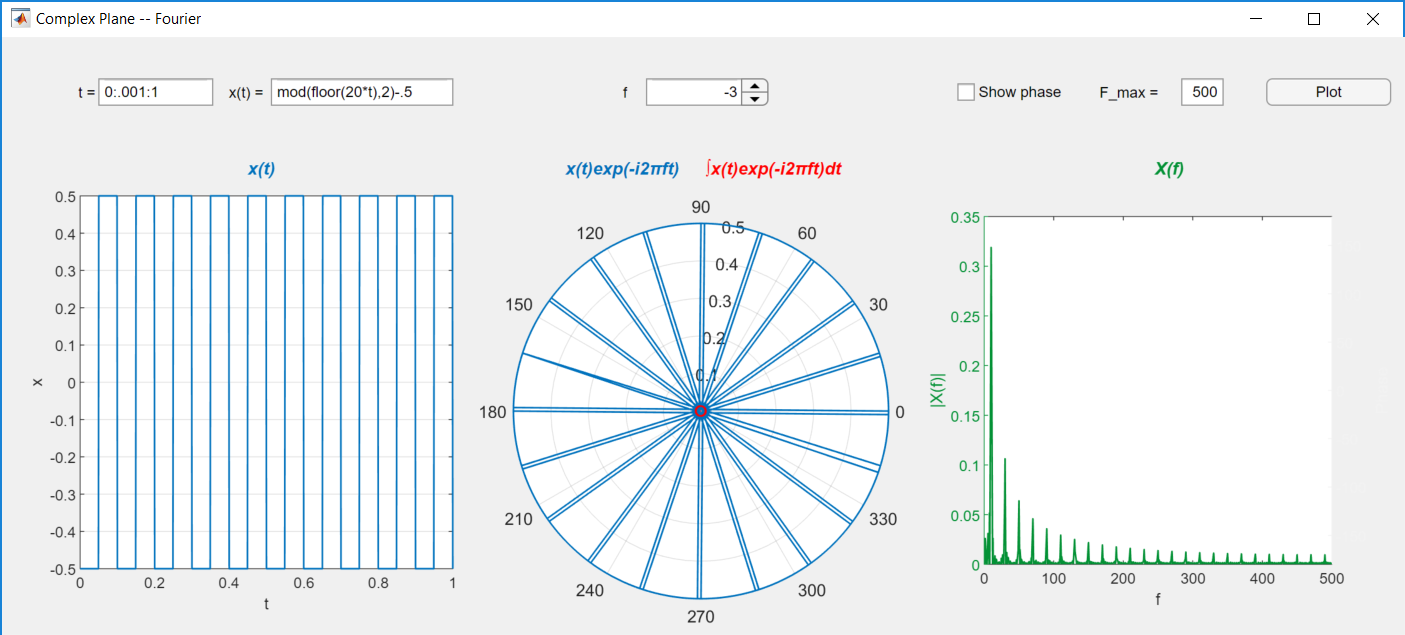Click the blue x(t)exp(-i2πft) title
Viewport: 1405px width, 635px height.
[x=622, y=170]
